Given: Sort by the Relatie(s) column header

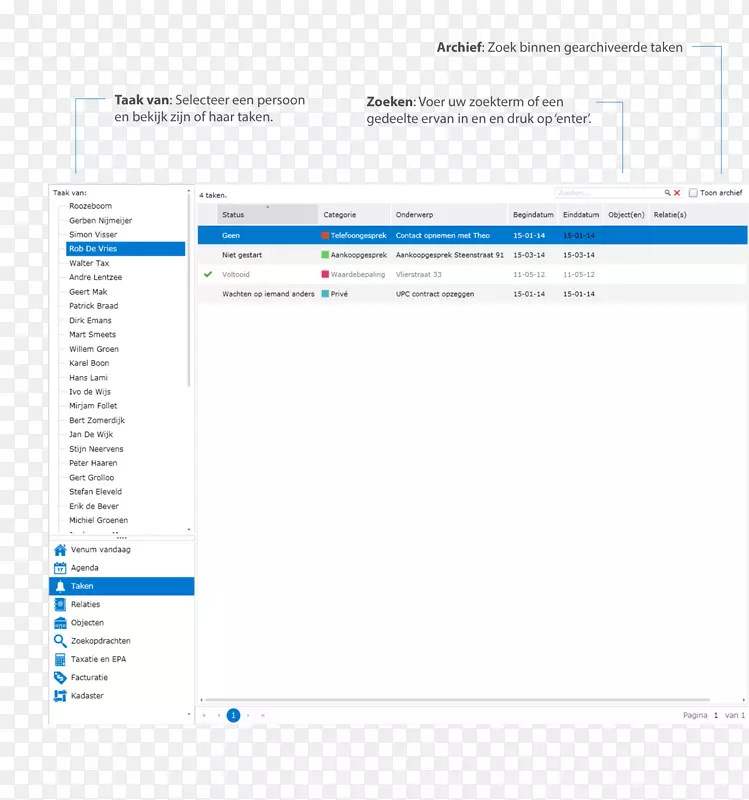Looking at the screenshot, I should coord(670,215).
